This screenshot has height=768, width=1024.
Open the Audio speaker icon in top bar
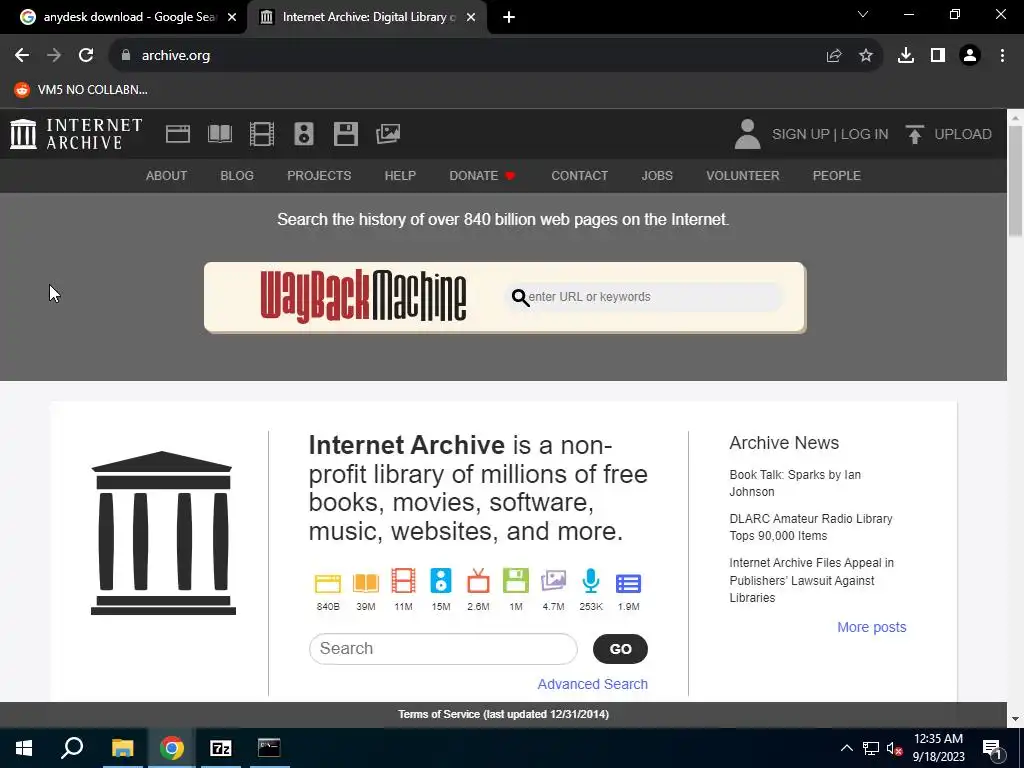coord(304,134)
